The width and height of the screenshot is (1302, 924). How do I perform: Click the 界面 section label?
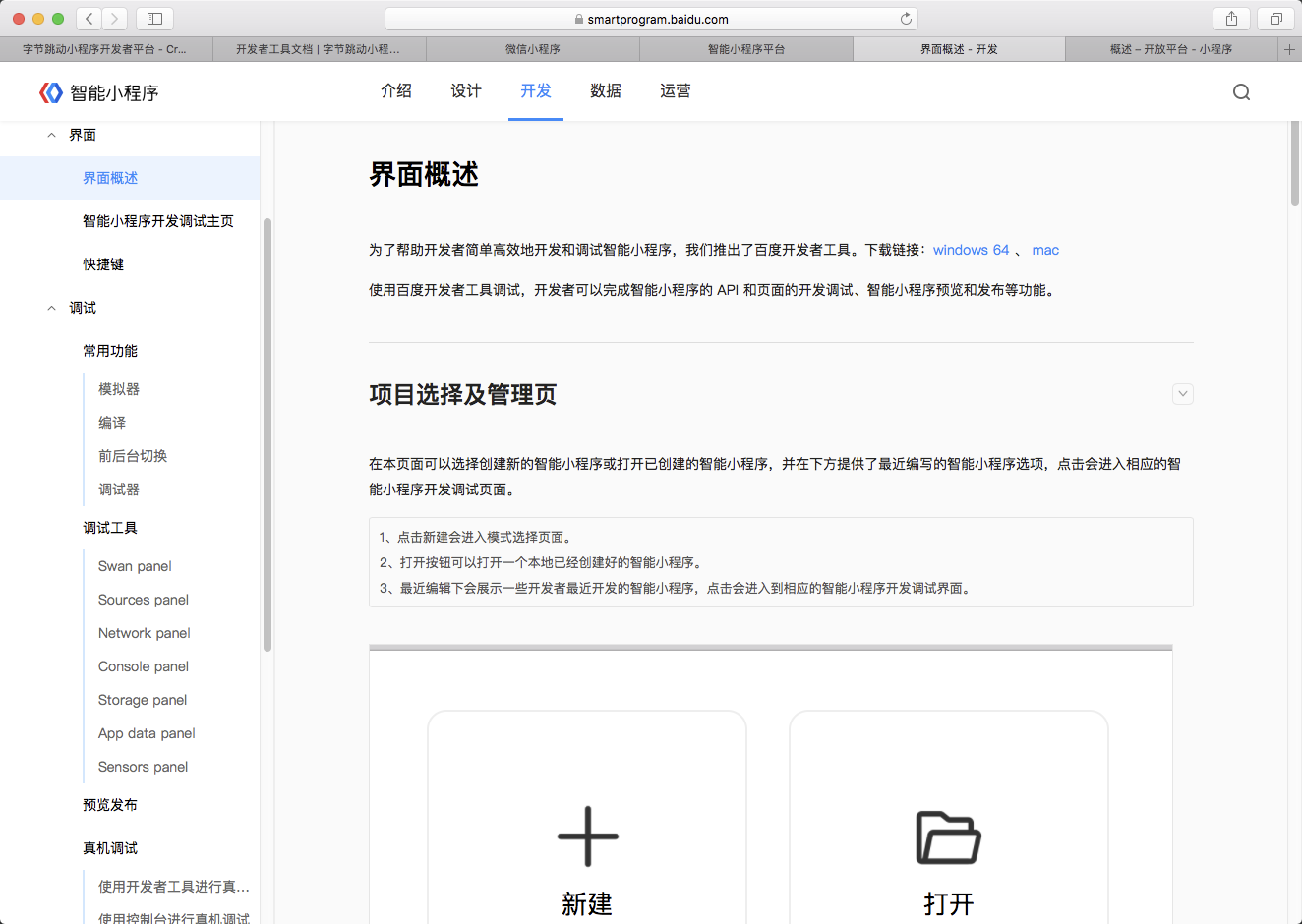tap(83, 135)
